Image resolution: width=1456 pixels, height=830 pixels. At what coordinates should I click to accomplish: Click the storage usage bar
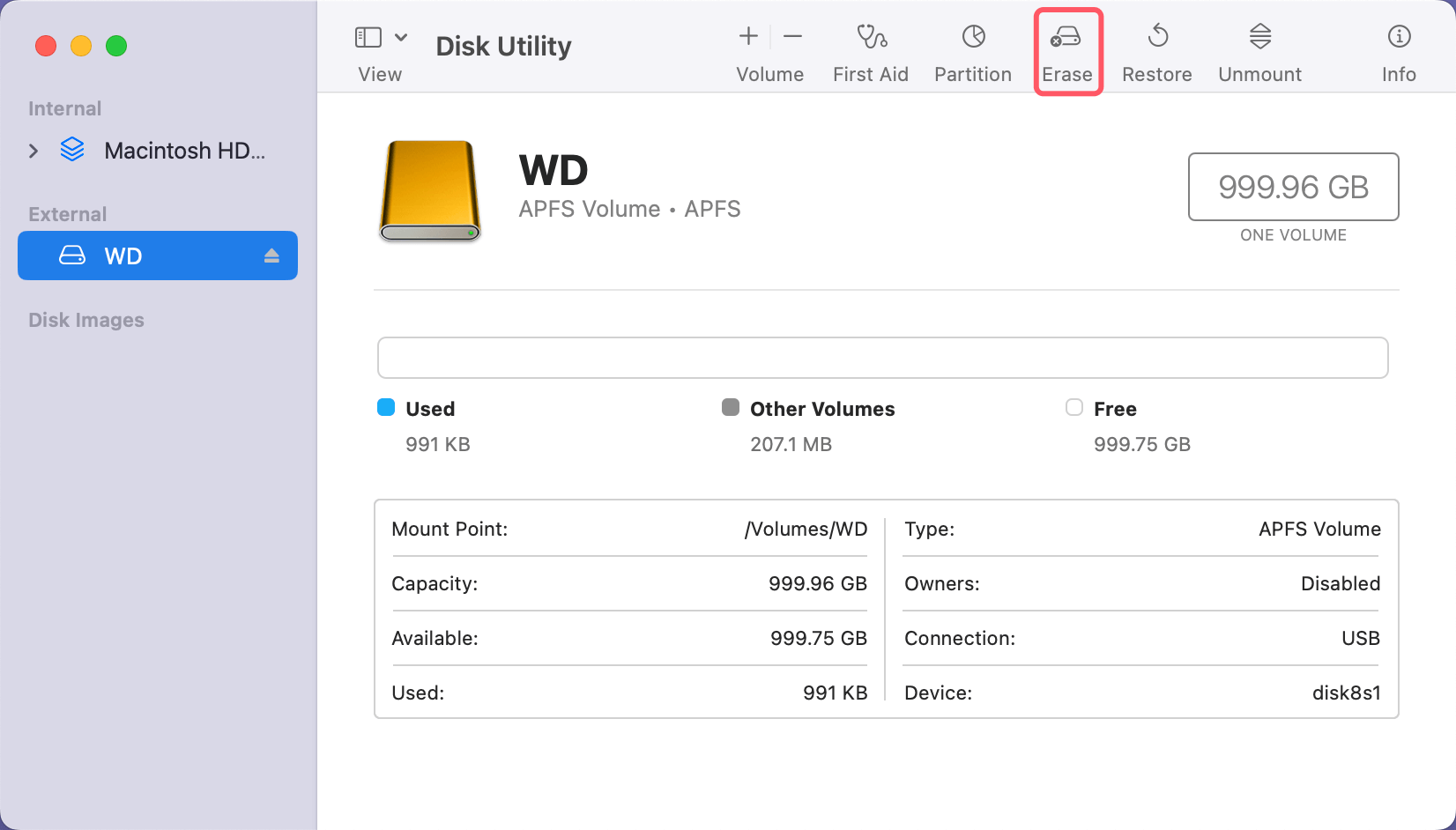click(882, 358)
